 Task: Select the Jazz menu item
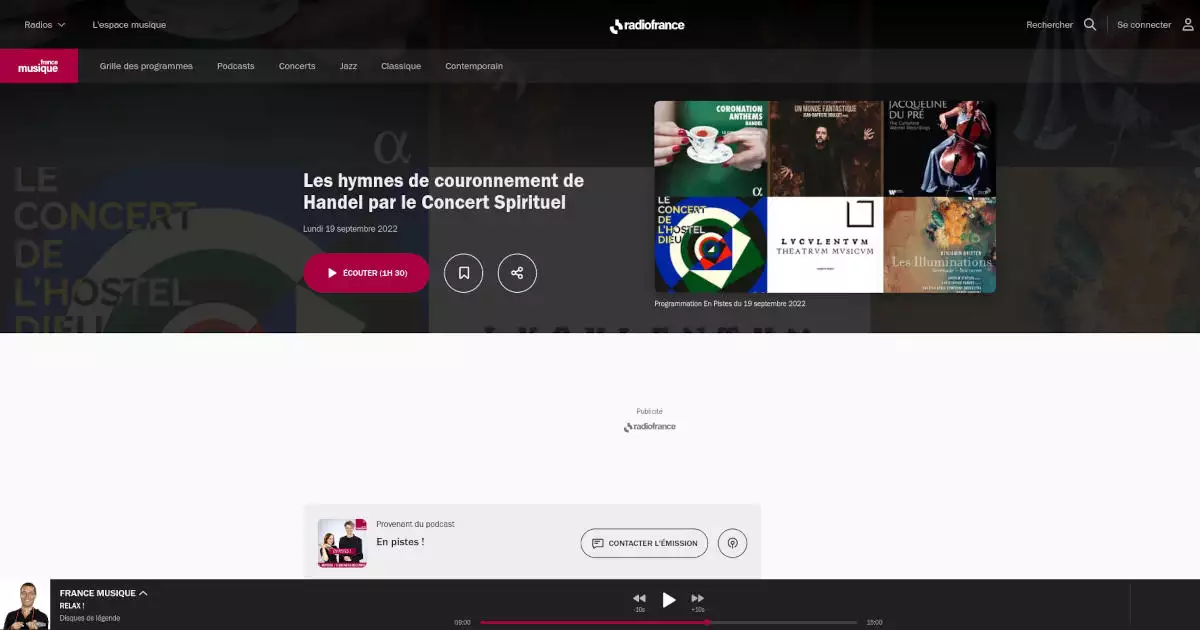click(x=348, y=66)
